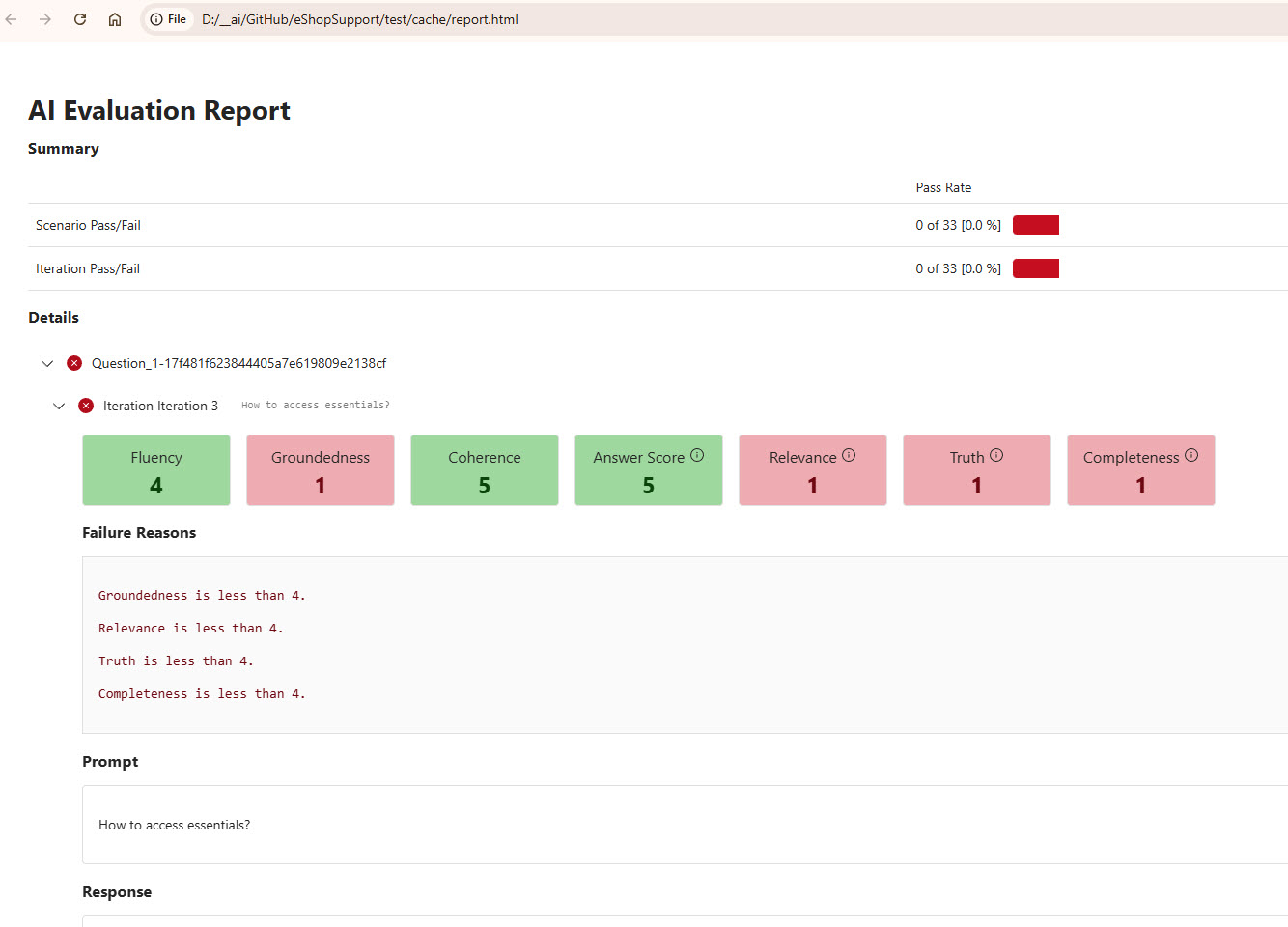Click red fail icon beside Iteration 3
This screenshot has height=927, width=1288.
86,406
